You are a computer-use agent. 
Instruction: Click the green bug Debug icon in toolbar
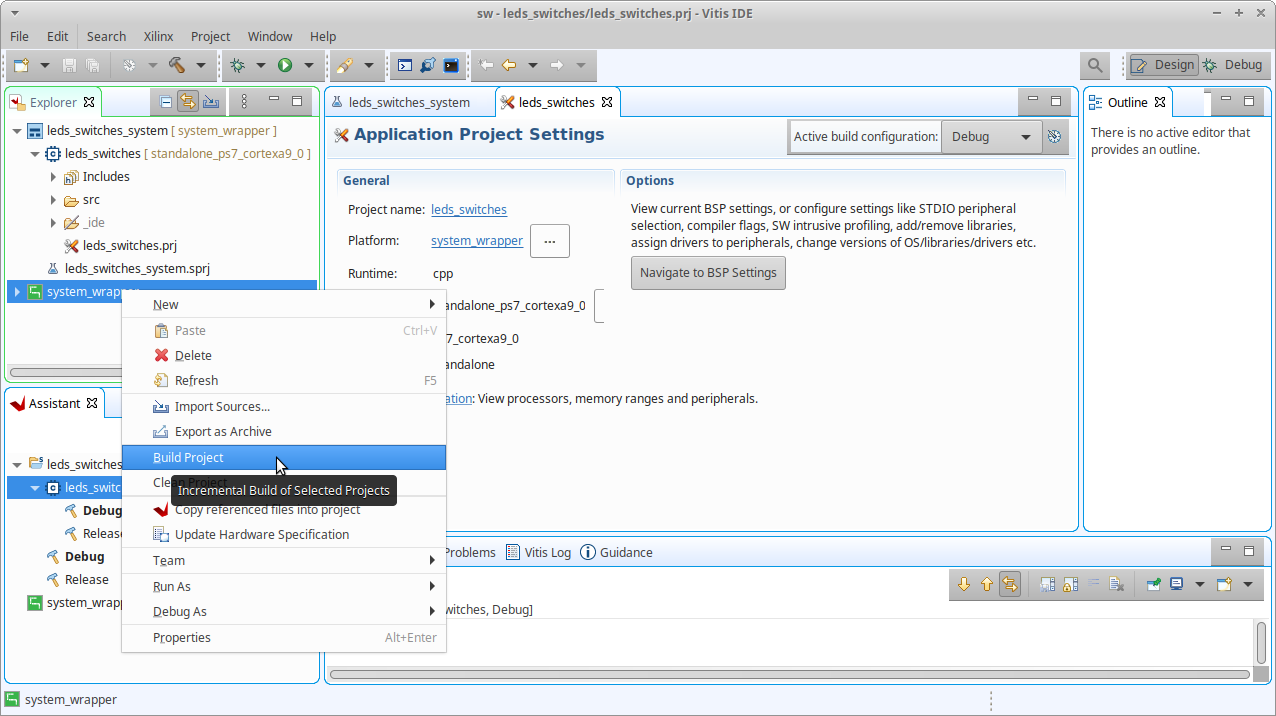tap(237, 65)
